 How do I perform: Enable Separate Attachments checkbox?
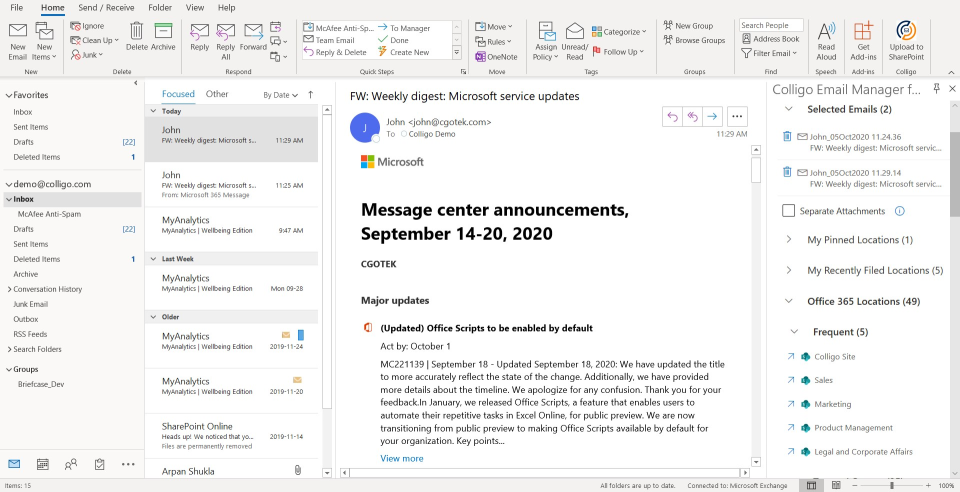coord(789,211)
